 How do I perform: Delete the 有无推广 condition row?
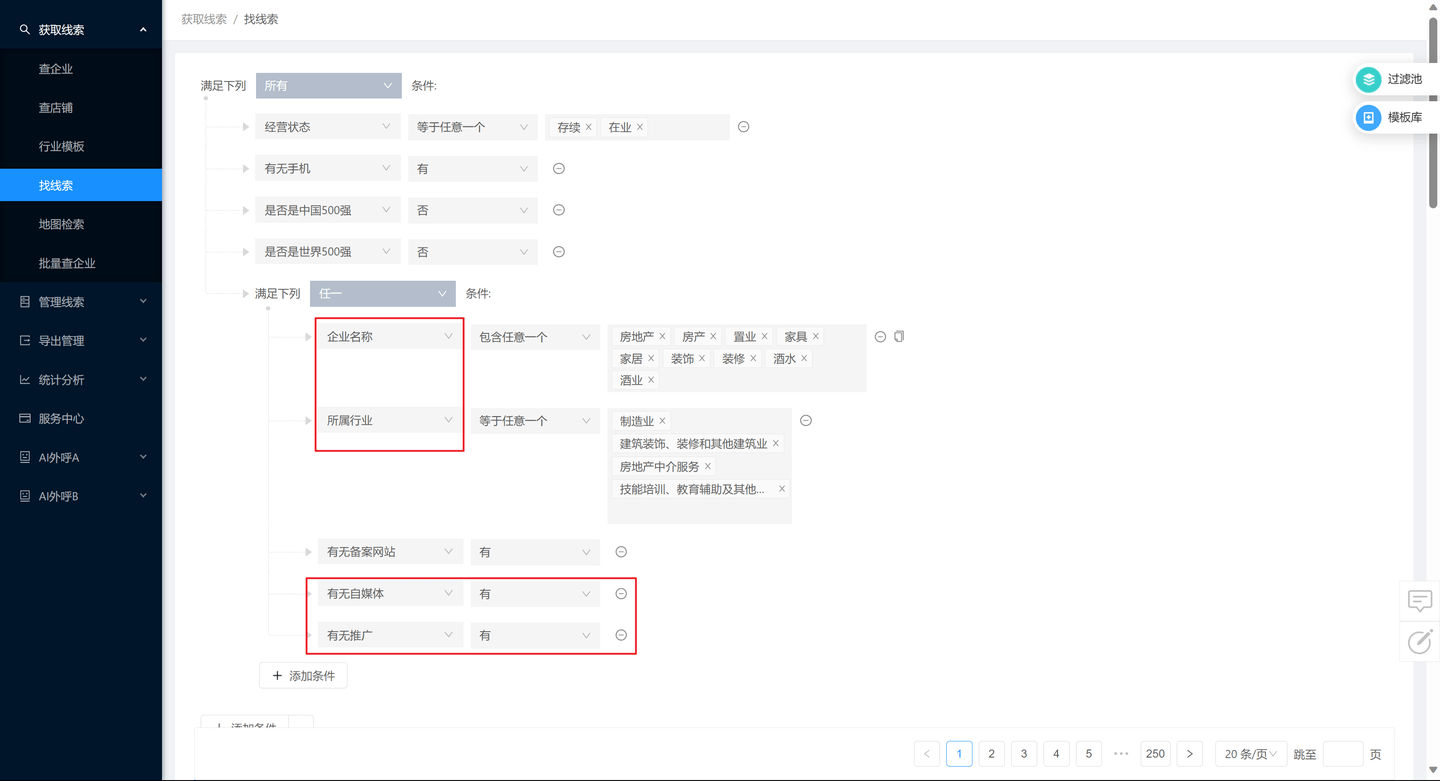click(621, 635)
